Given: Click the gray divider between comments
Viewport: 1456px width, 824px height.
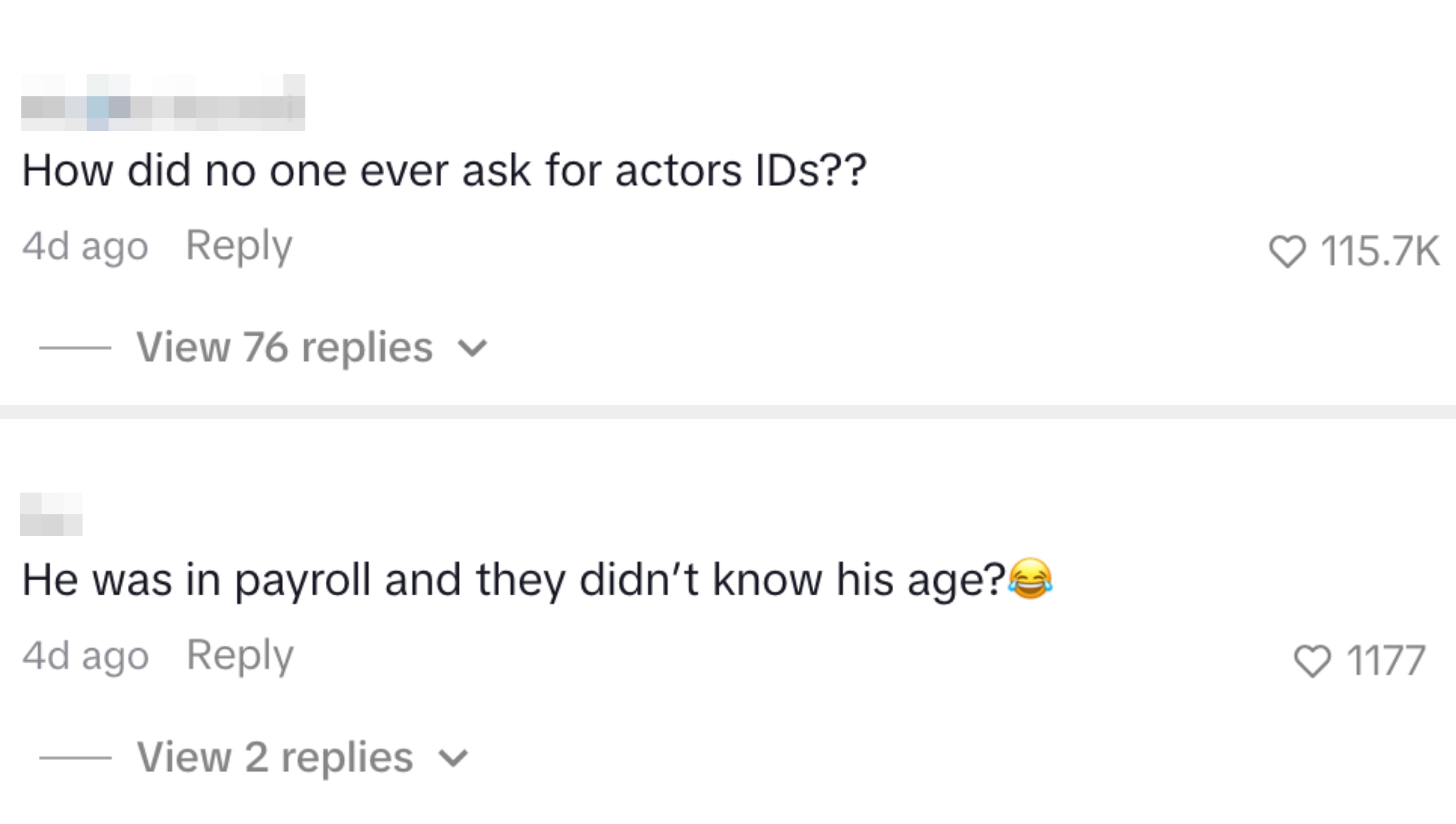Looking at the screenshot, I should pos(728,412).
